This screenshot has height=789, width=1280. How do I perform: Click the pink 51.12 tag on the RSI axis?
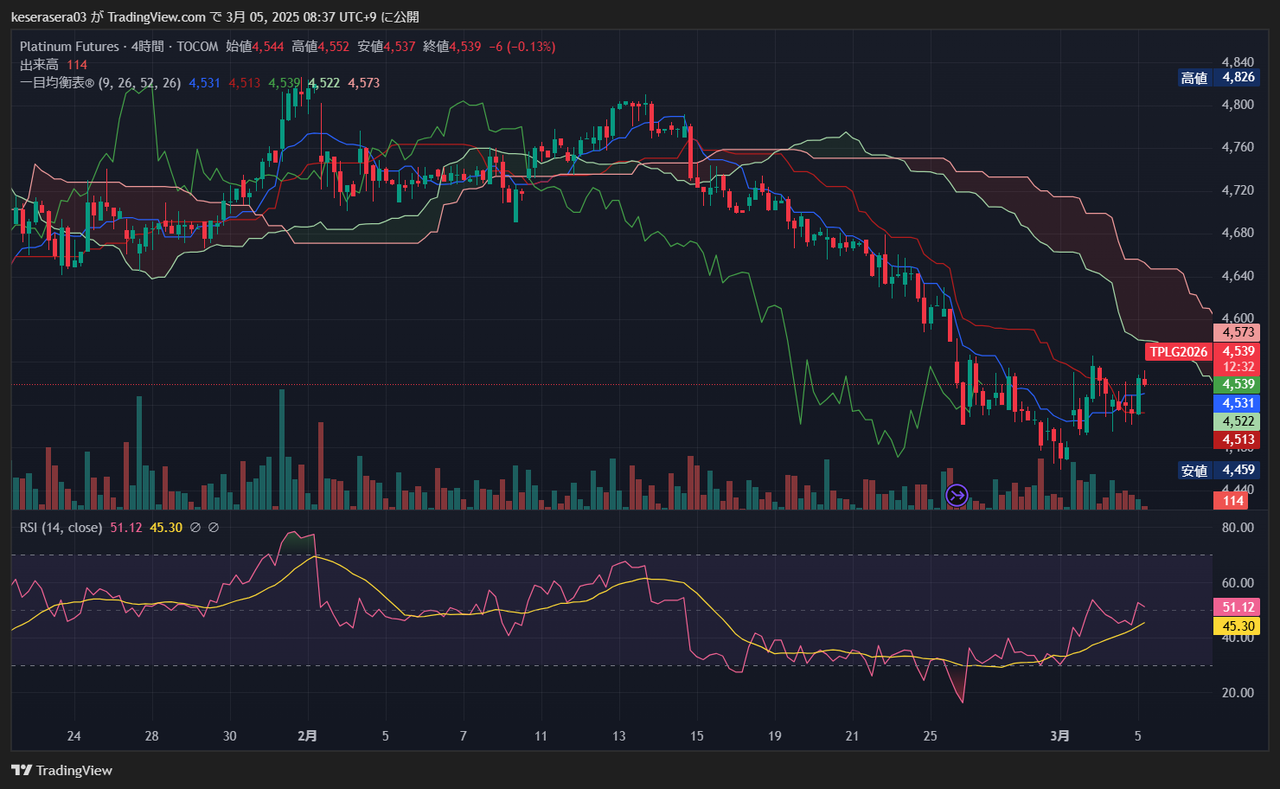point(1237,607)
